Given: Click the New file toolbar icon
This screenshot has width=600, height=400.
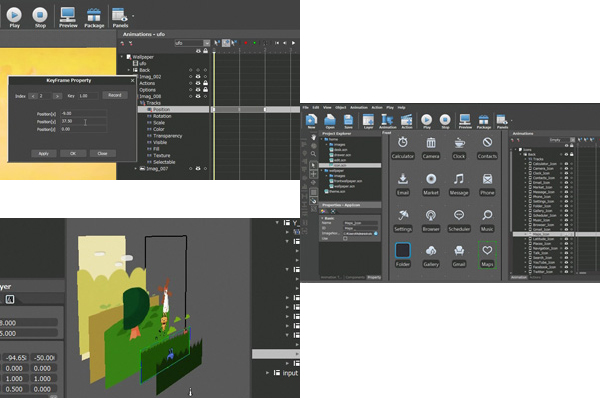Looking at the screenshot, I should 311,121.
